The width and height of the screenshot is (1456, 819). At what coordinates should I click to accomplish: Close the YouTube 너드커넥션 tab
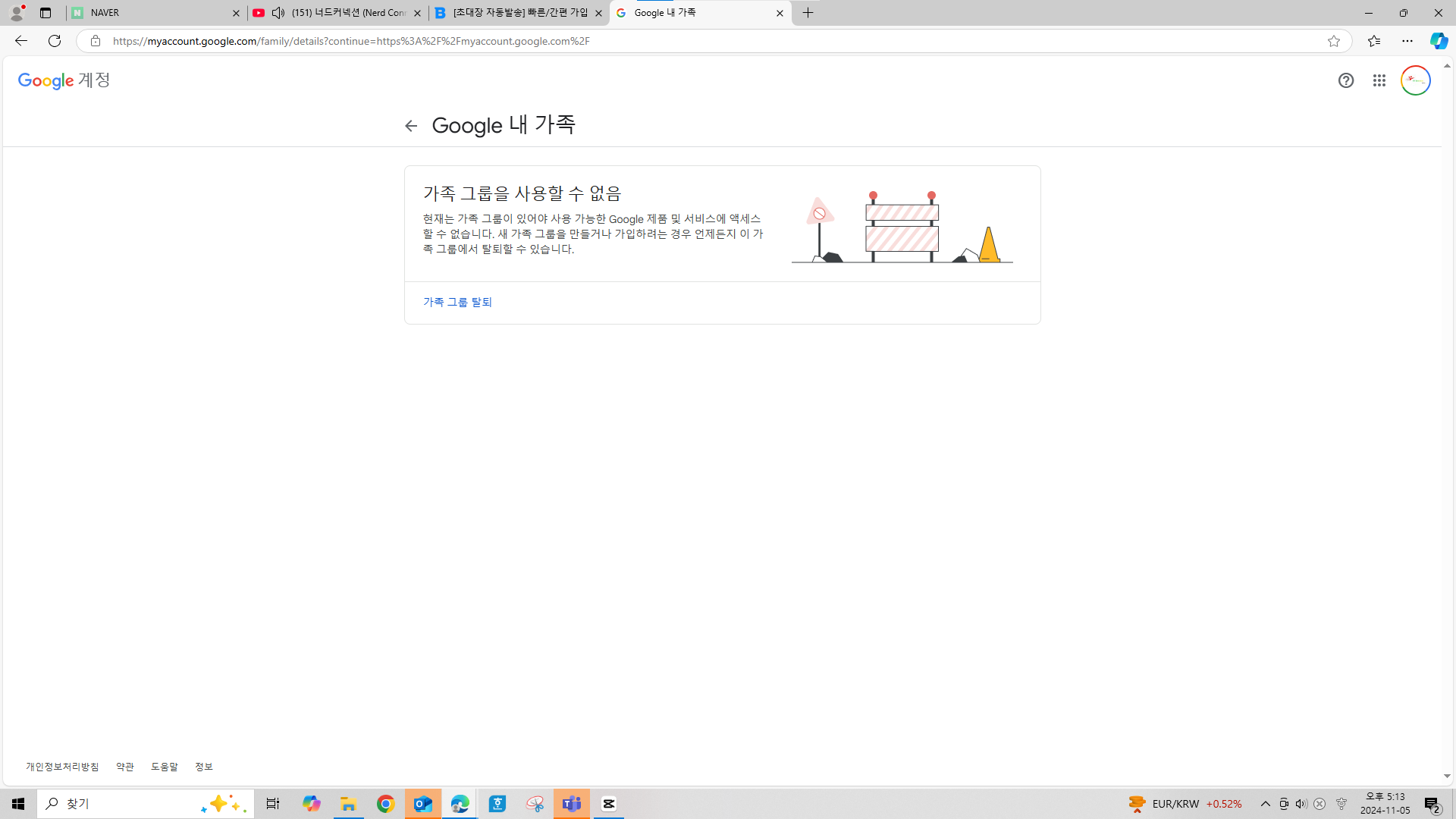[417, 13]
